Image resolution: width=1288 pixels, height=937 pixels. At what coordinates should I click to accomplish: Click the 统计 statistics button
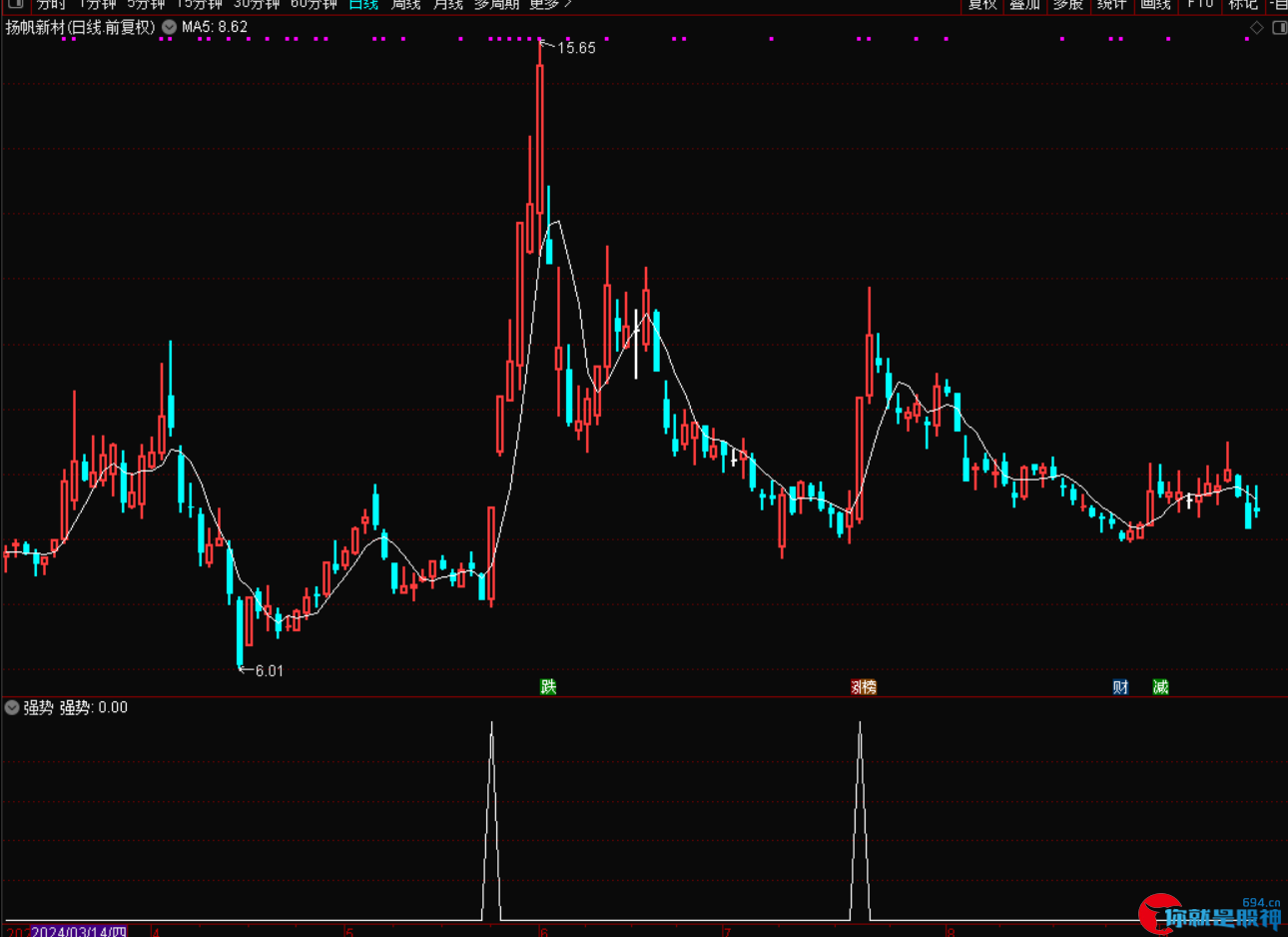pyautogui.click(x=1111, y=4)
